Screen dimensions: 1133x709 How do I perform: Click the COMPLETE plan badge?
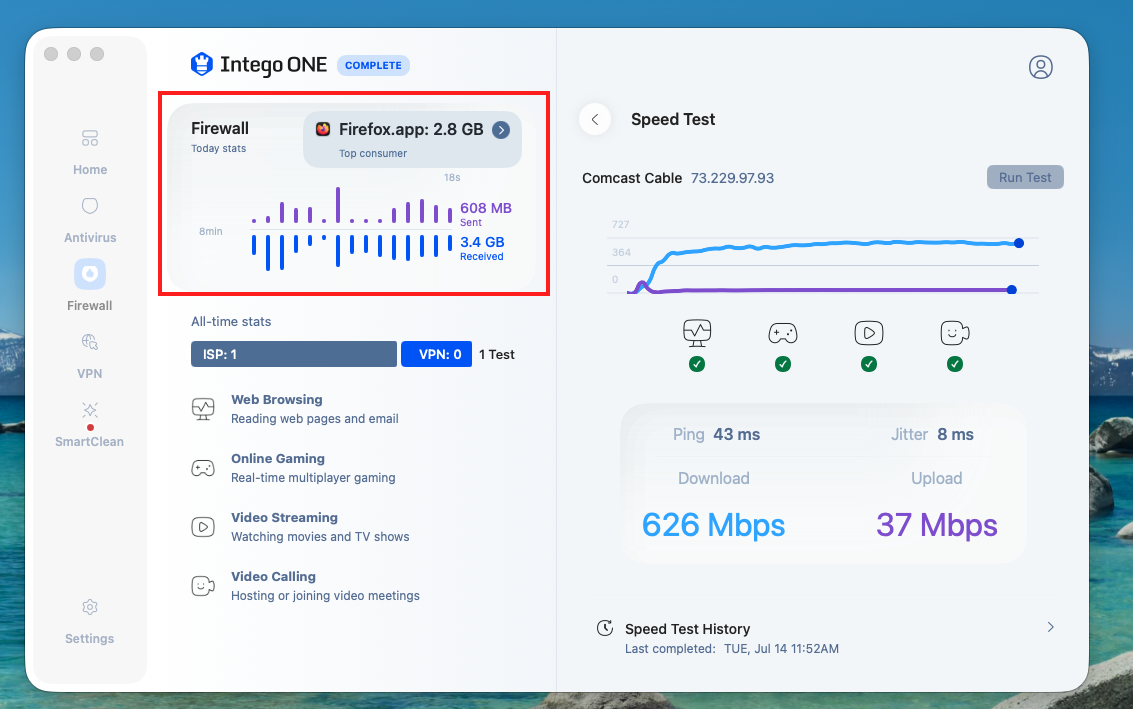[x=373, y=65]
